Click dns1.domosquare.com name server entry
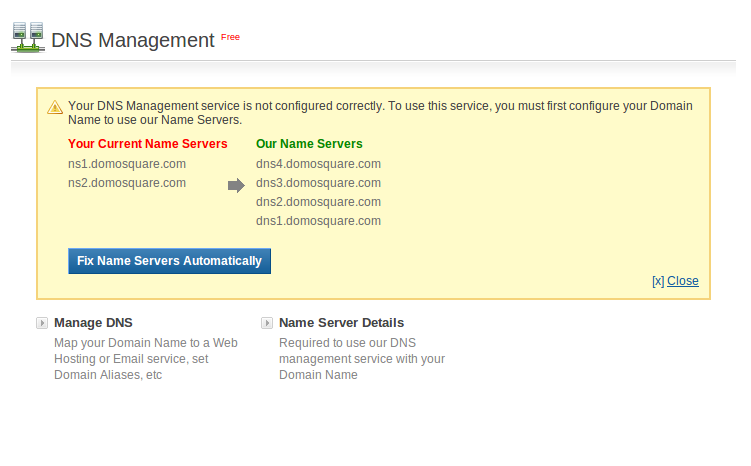This screenshot has height=466, width=751. coord(318,221)
